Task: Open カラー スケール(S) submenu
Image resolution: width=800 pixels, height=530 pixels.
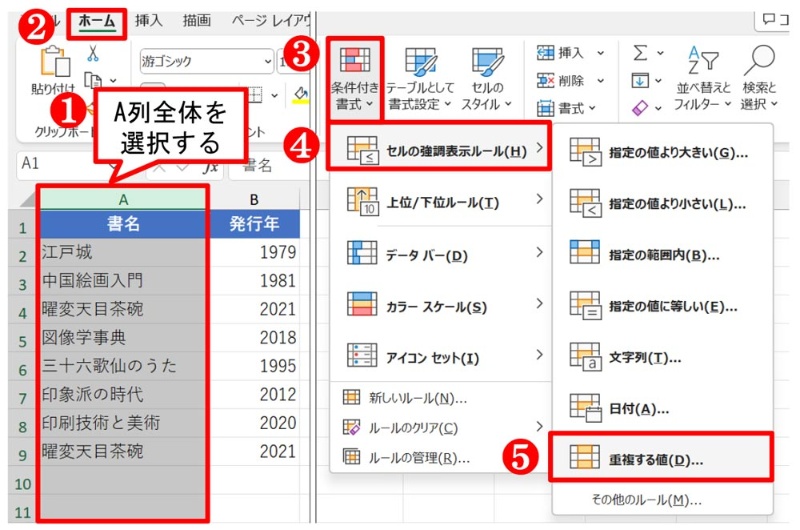Action: (441, 306)
